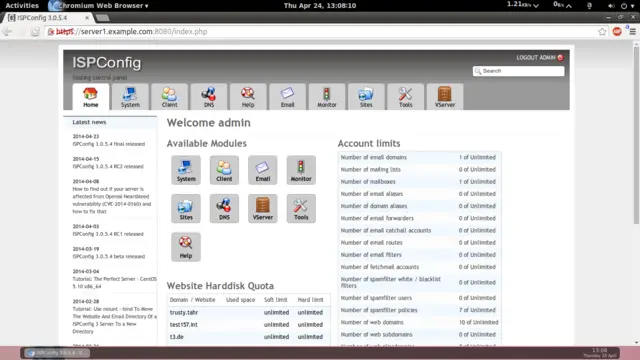This screenshot has width=640, height=360.
Task: Click the Number of email domains row
Action: point(419,157)
